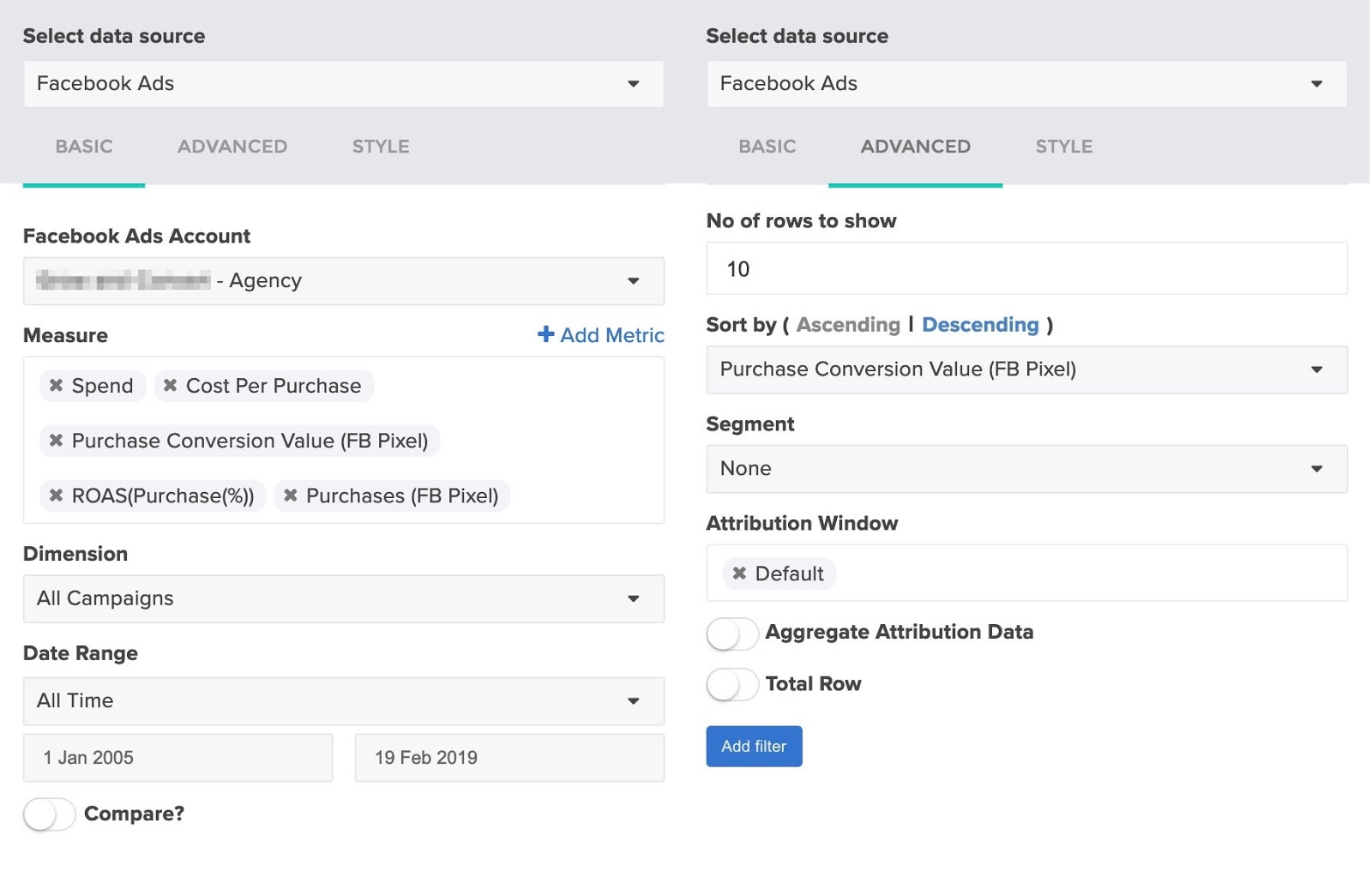Viewport: 1372px width, 877px height.
Task: Select ADVANCED tab in right panel
Action: coord(915,147)
